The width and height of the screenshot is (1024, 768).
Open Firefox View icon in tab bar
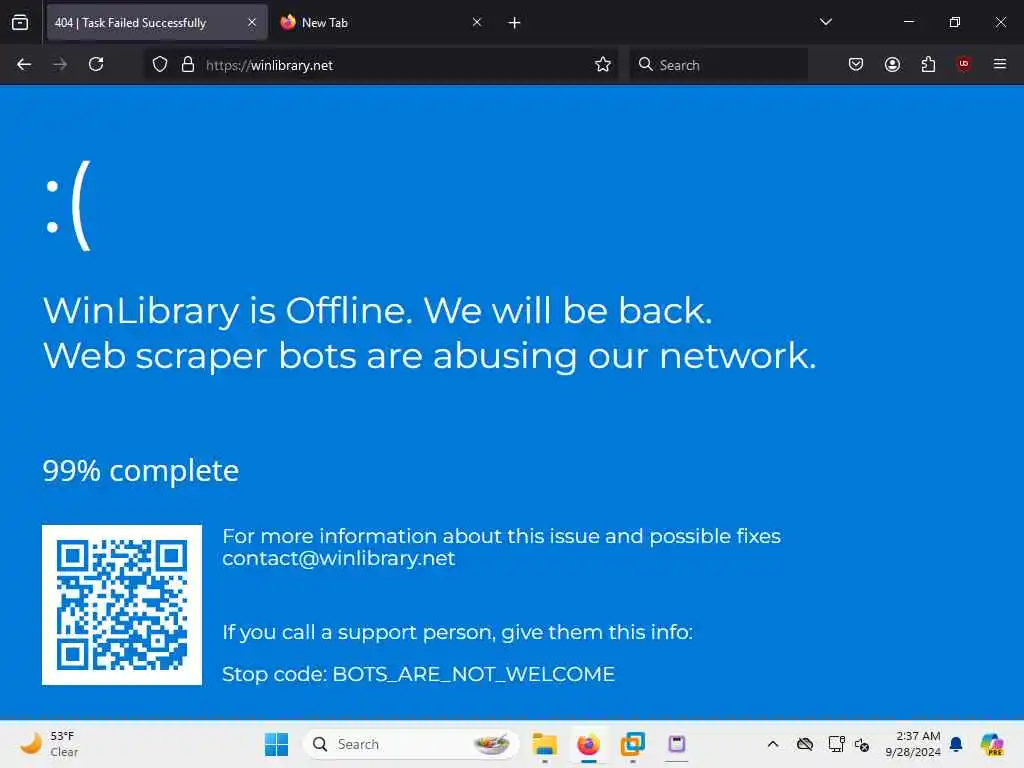point(20,22)
